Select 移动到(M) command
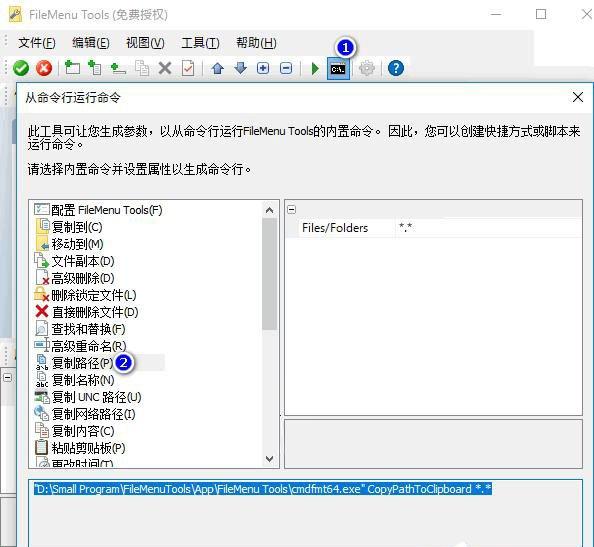Screen dimensions: 594x547 click(69, 244)
